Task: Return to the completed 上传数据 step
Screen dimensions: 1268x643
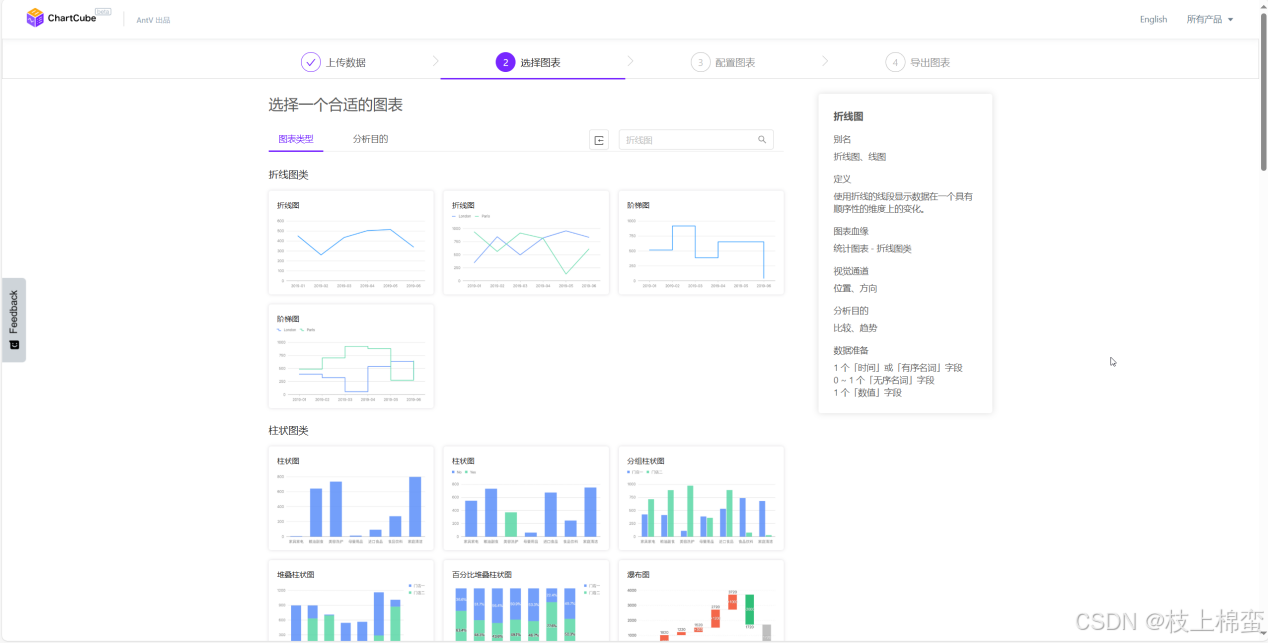Action: tap(333, 62)
